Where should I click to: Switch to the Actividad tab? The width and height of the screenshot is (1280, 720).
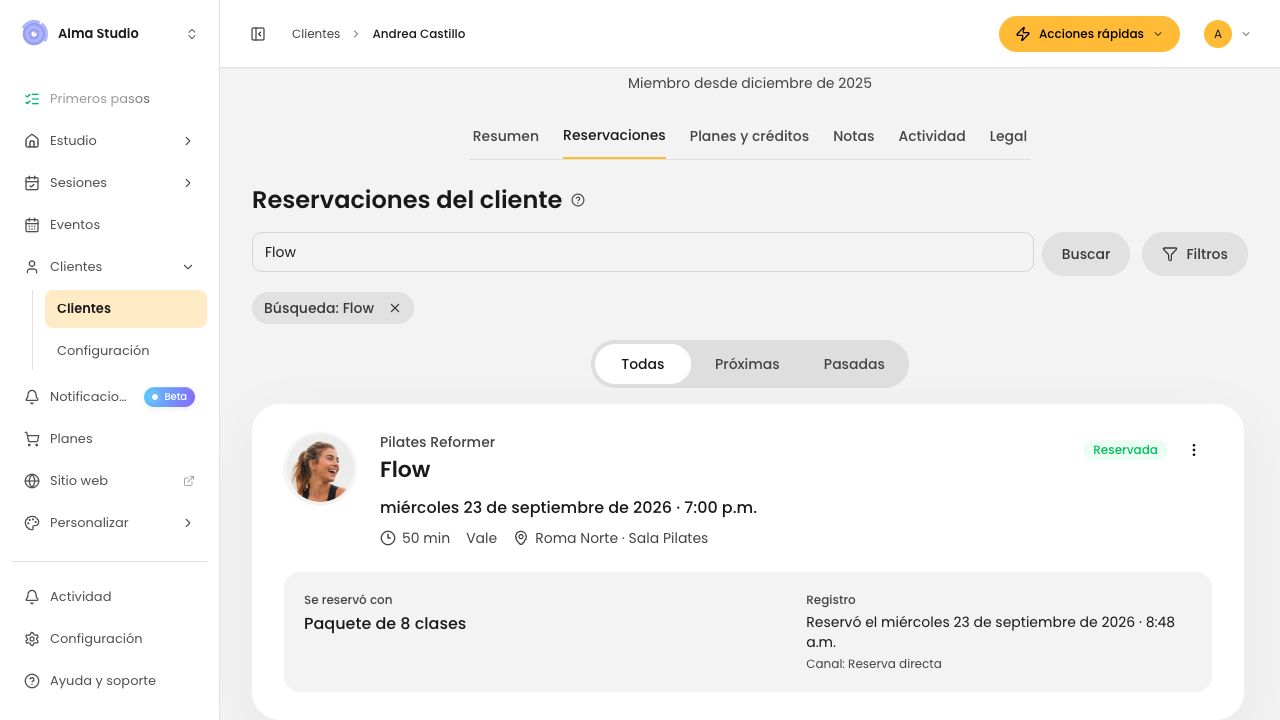(932, 136)
